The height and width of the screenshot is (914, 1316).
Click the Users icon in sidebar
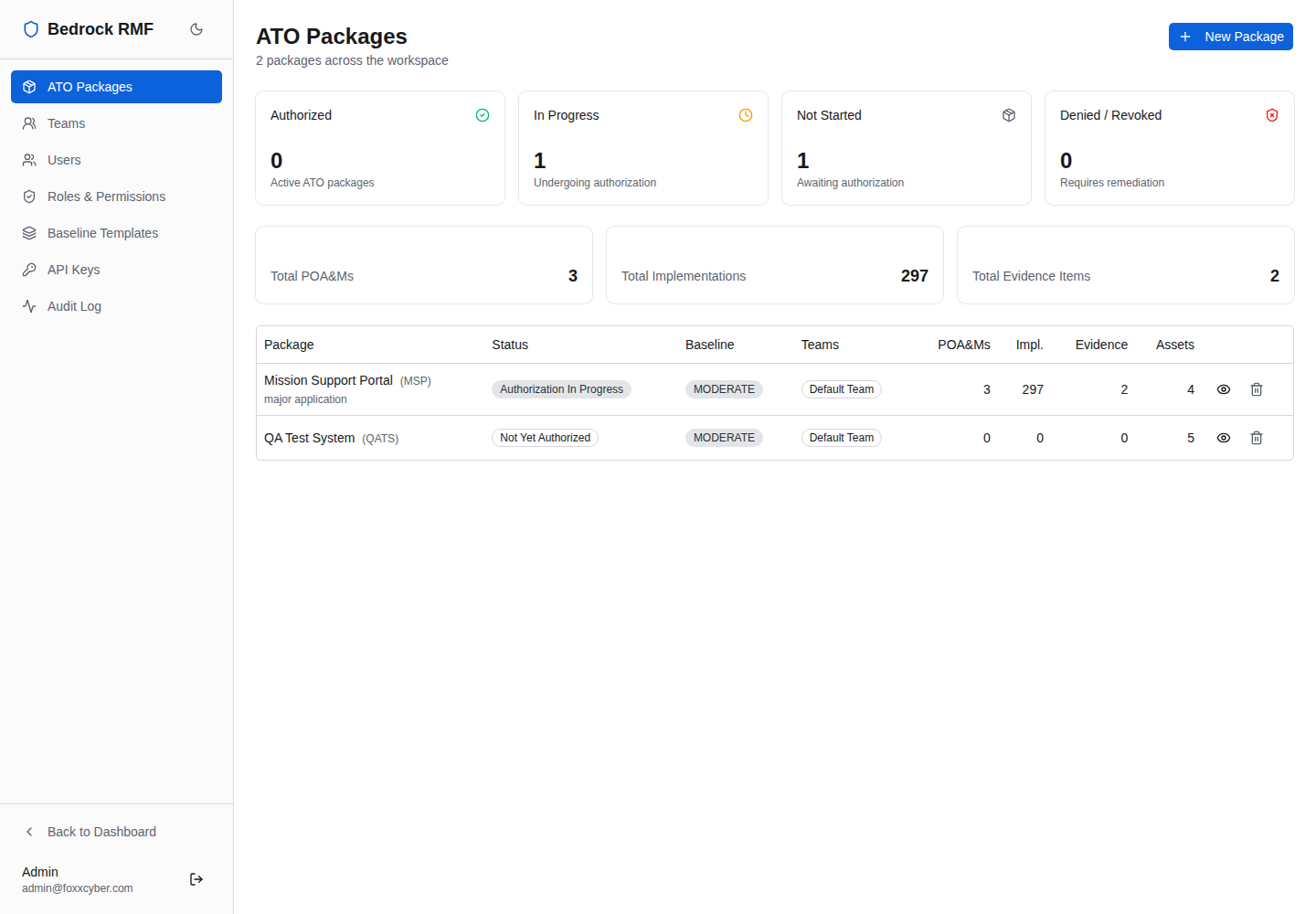29,160
